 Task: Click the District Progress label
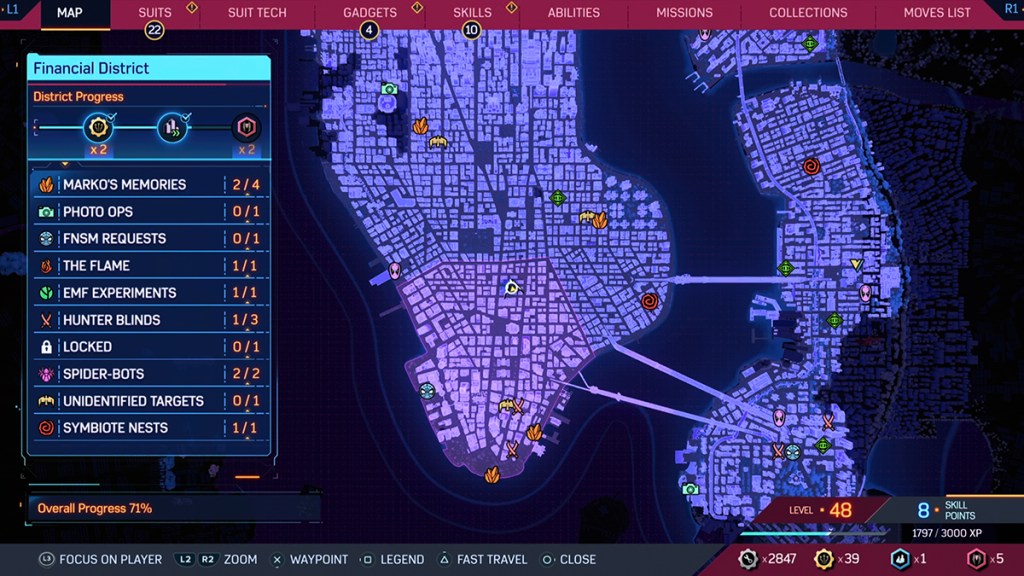pyautogui.click(x=78, y=97)
